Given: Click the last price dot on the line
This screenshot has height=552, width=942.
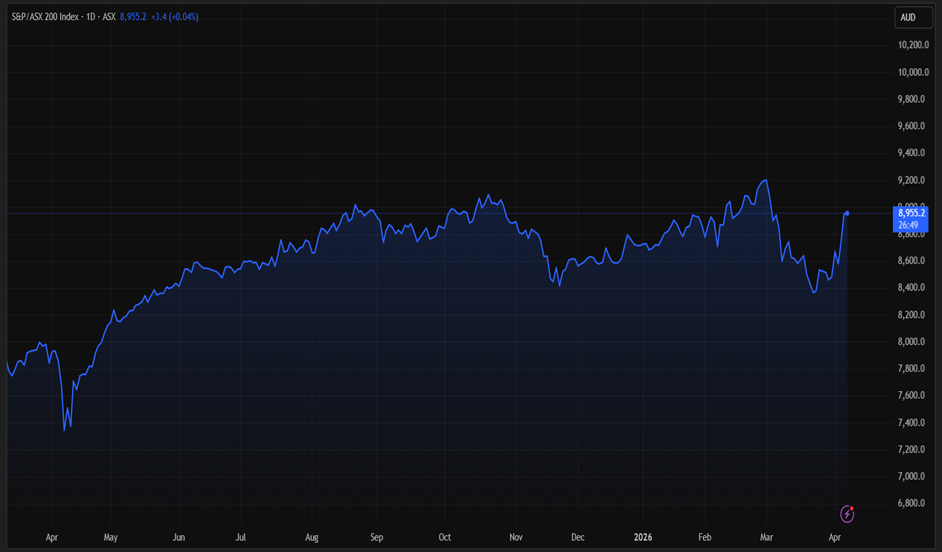Looking at the screenshot, I should (848, 213).
